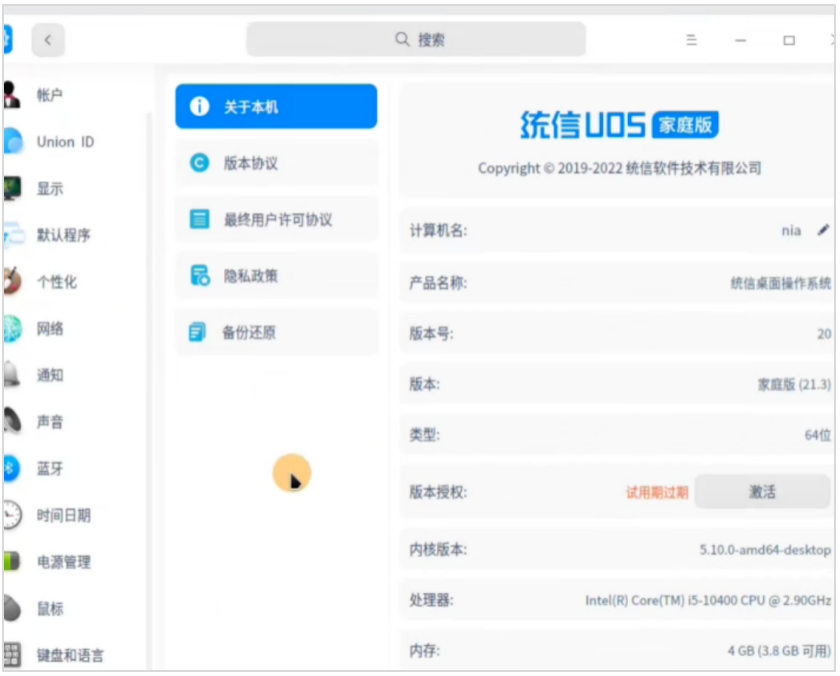The width and height of the screenshot is (840, 676).
Task: Click the 版本协议 copyright icon
Action: [199, 162]
